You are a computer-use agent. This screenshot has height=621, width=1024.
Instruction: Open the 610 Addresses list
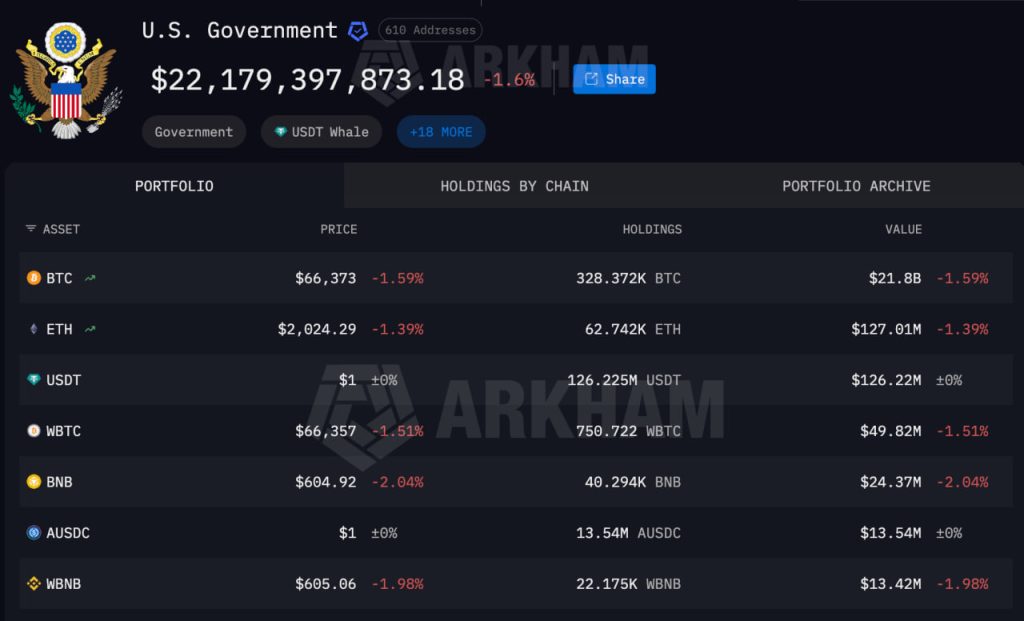[430, 30]
